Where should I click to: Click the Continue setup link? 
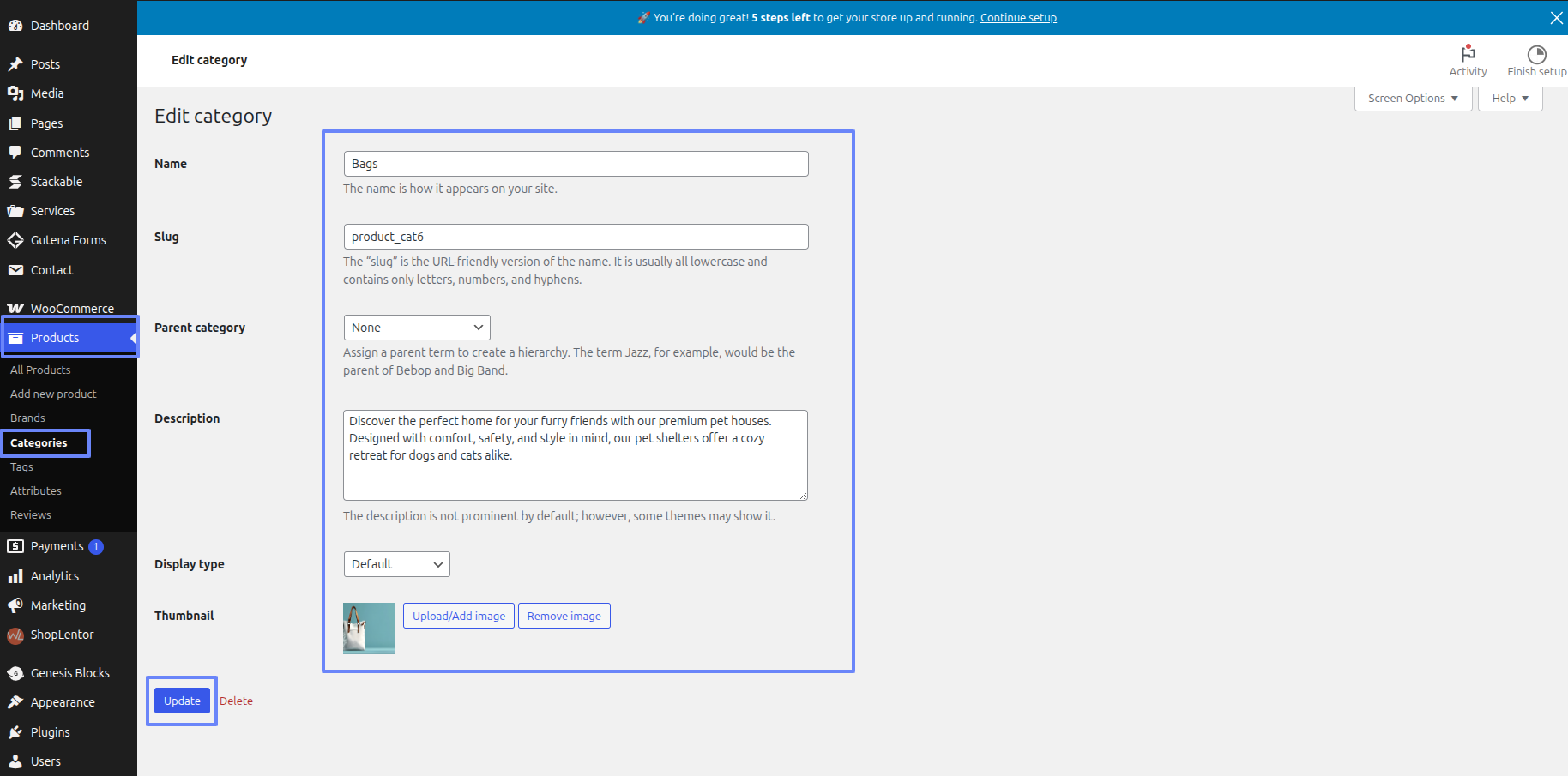(1018, 18)
